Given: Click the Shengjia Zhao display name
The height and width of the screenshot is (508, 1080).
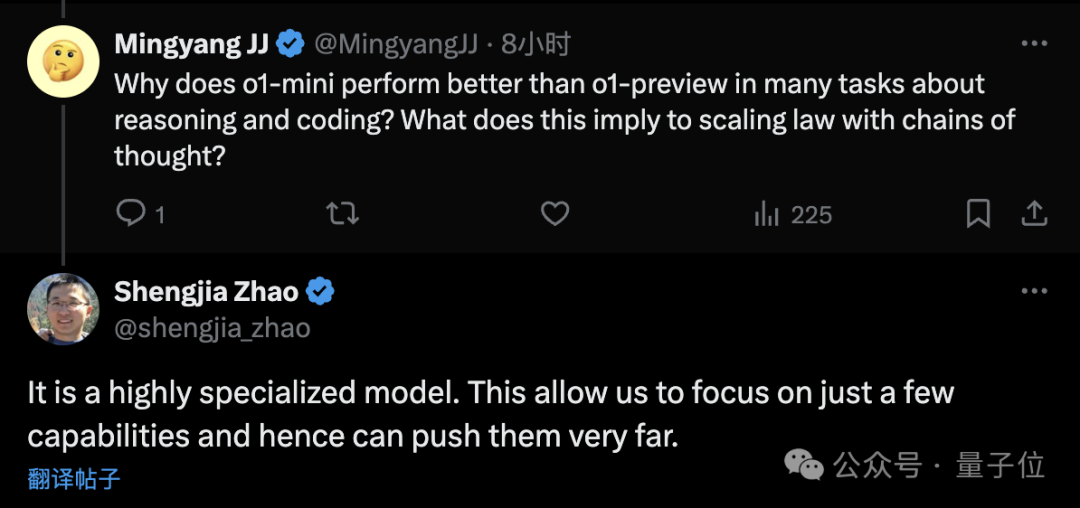Looking at the screenshot, I should coord(206,292).
